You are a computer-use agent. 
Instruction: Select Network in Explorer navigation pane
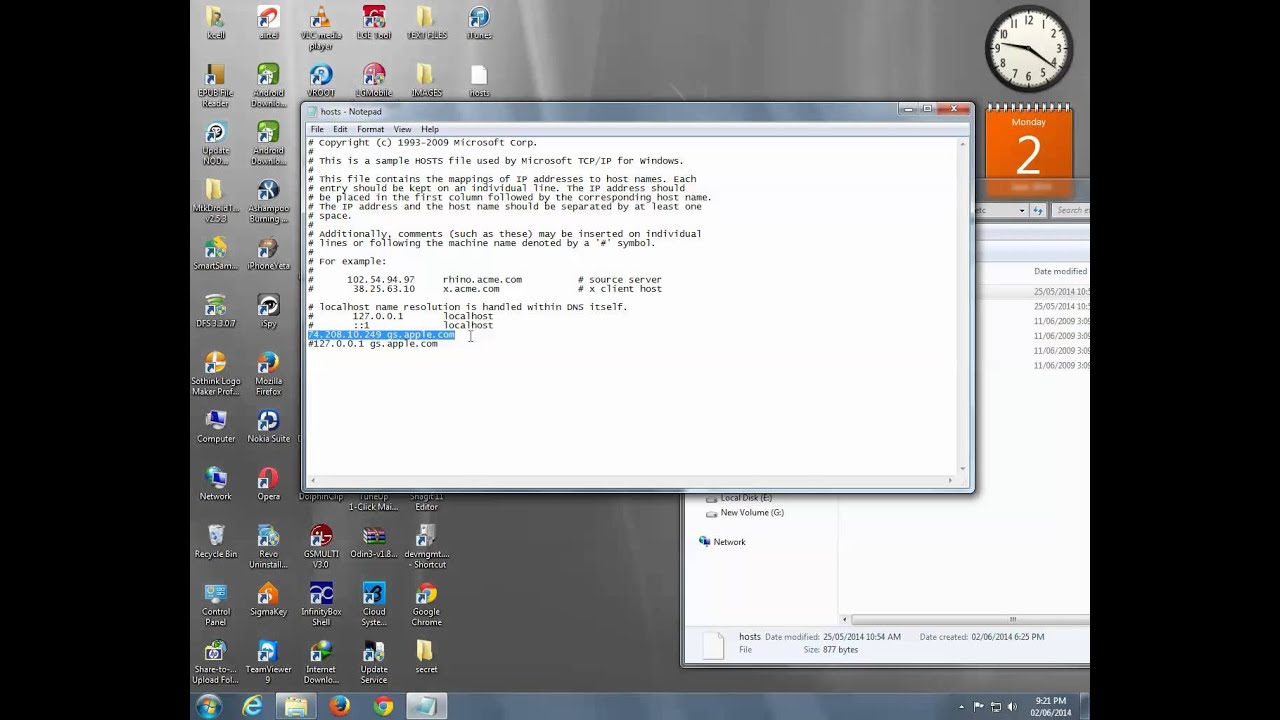coord(729,542)
